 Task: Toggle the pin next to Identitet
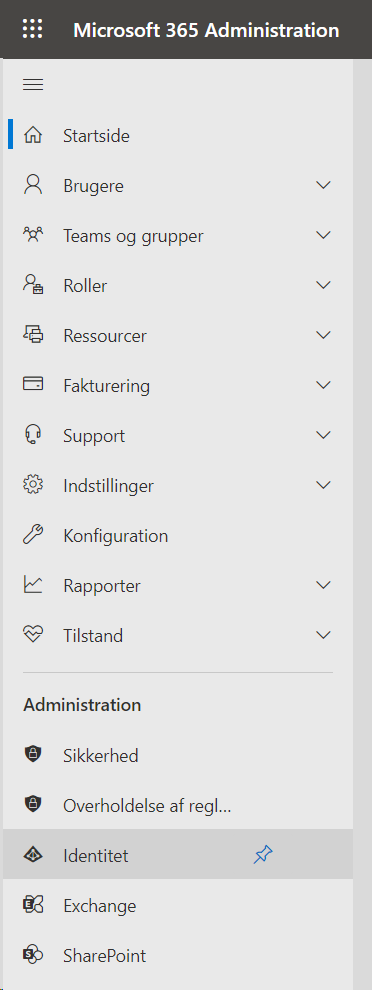tap(263, 856)
